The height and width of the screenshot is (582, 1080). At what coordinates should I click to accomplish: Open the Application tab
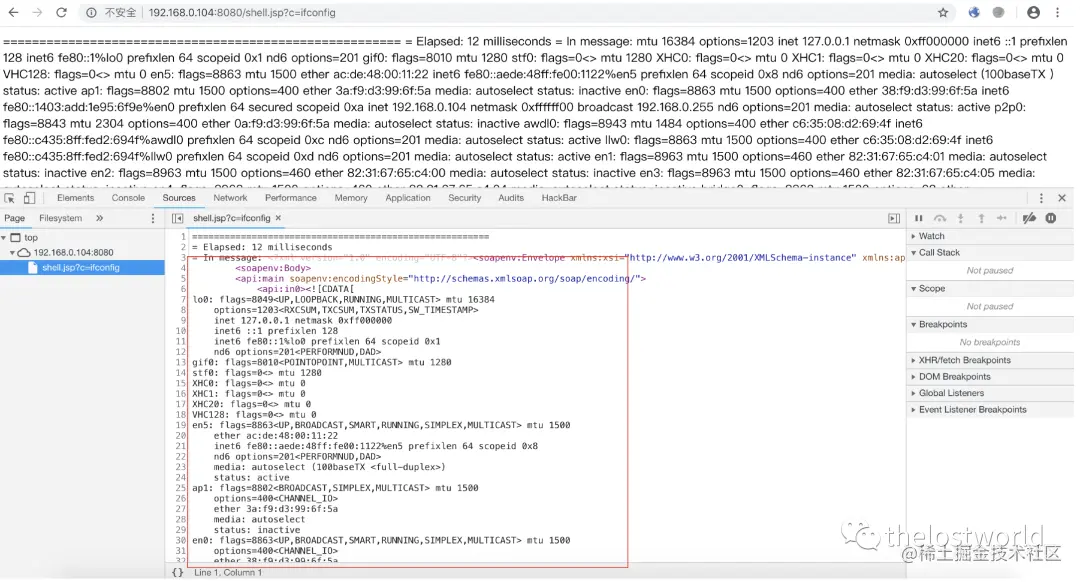[x=408, y=198]
